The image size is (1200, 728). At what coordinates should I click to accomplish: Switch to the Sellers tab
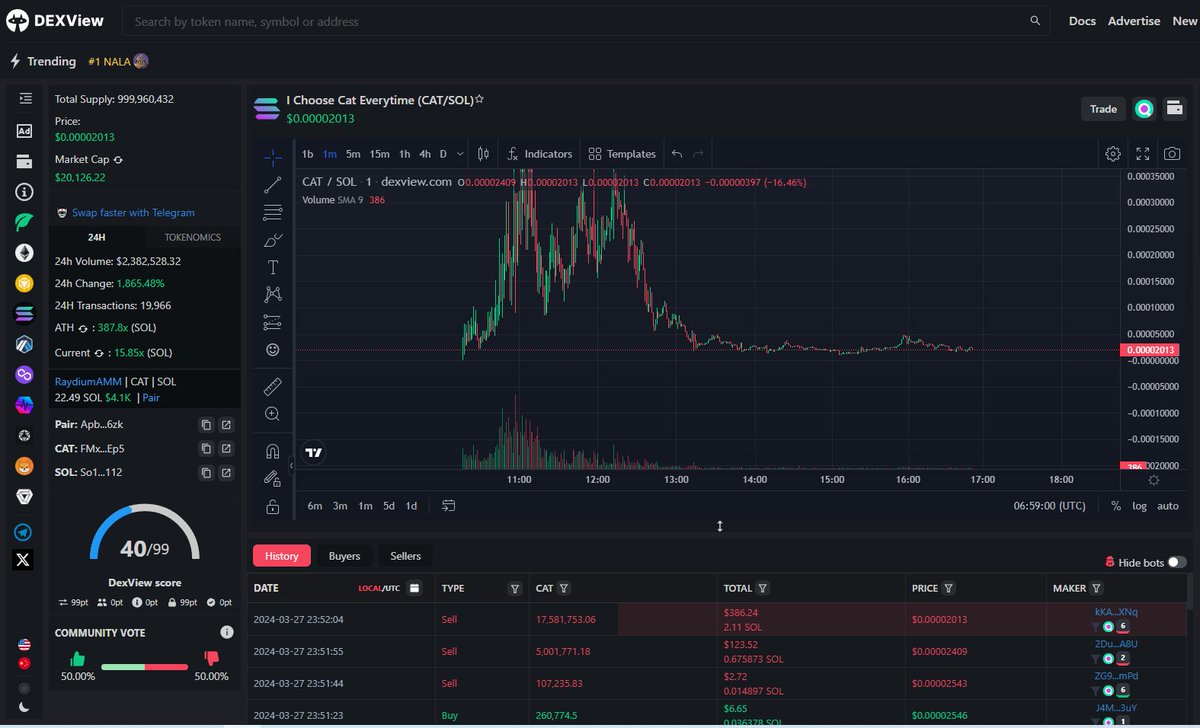(x=406, y=556)
